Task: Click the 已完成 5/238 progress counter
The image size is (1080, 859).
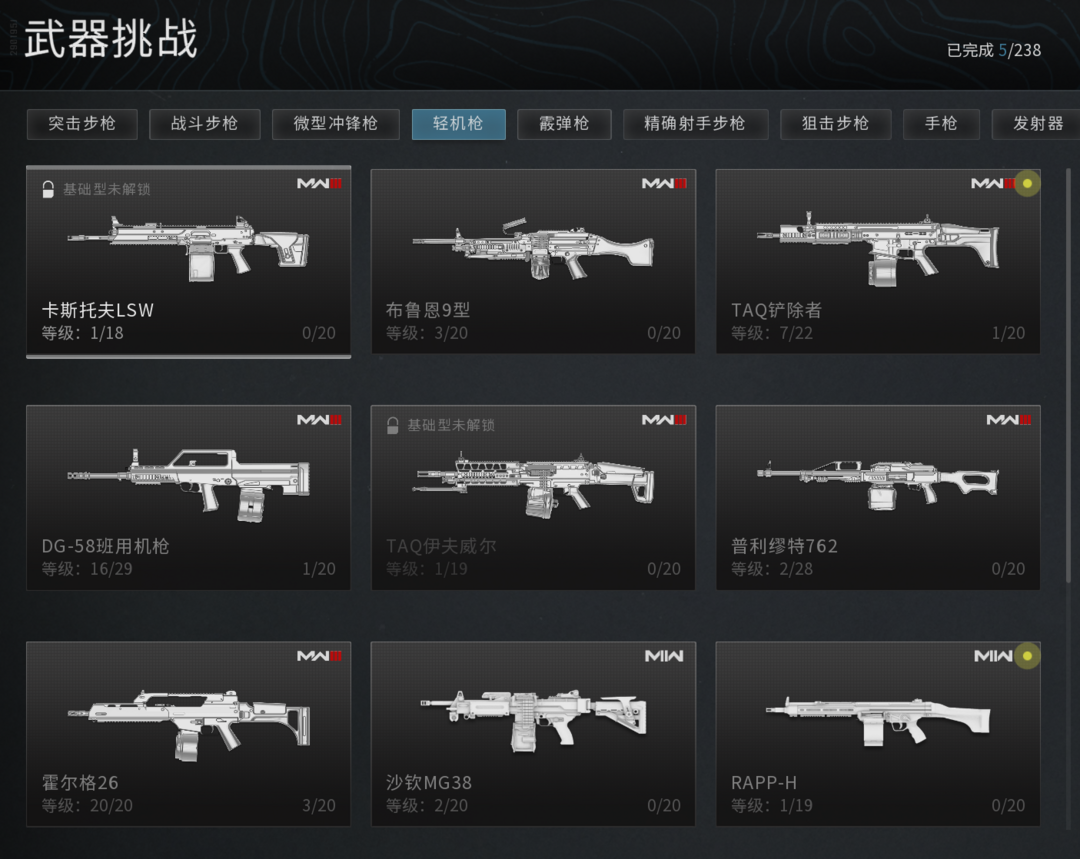Action: tap(994, 50)
